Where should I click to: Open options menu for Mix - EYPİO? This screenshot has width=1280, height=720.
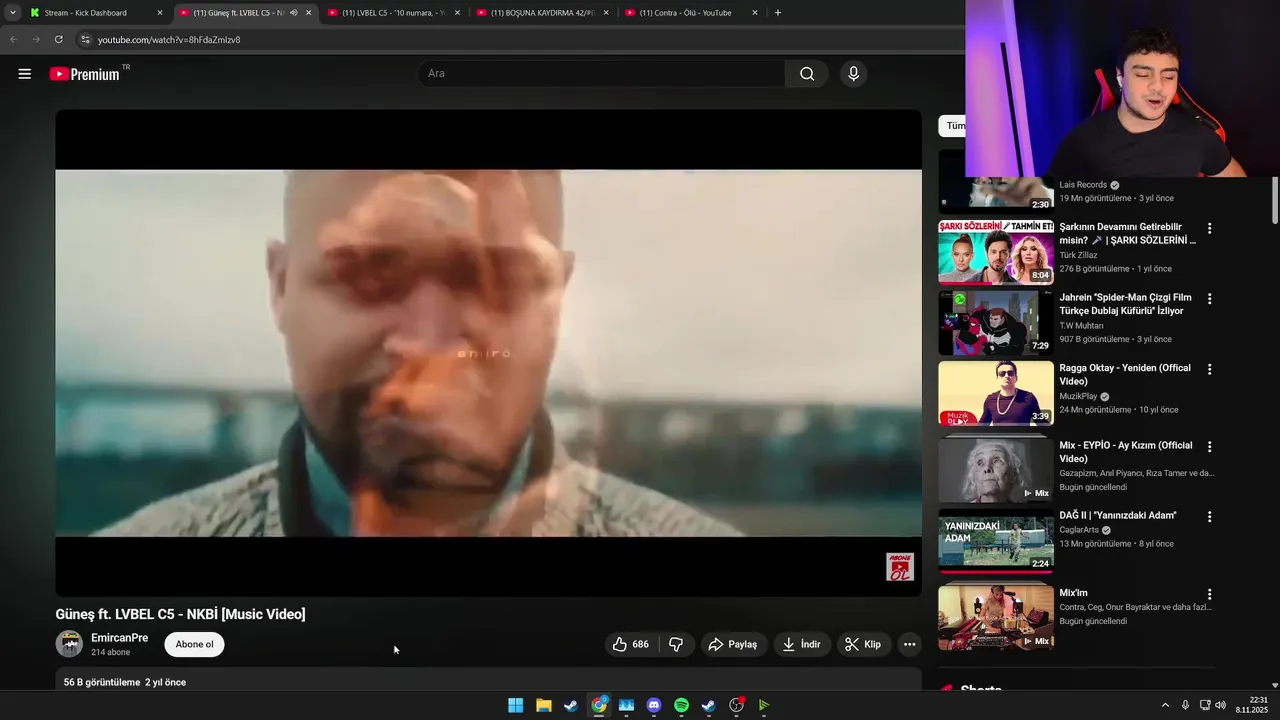(1209, 446)
